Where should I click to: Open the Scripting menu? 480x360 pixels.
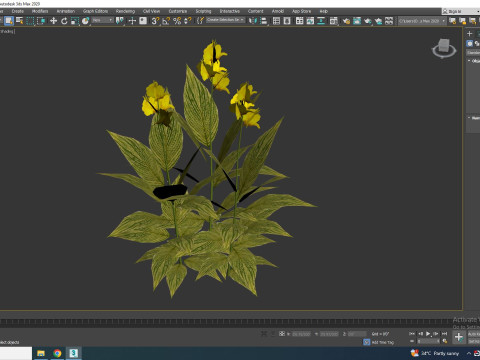click(203, 11)
